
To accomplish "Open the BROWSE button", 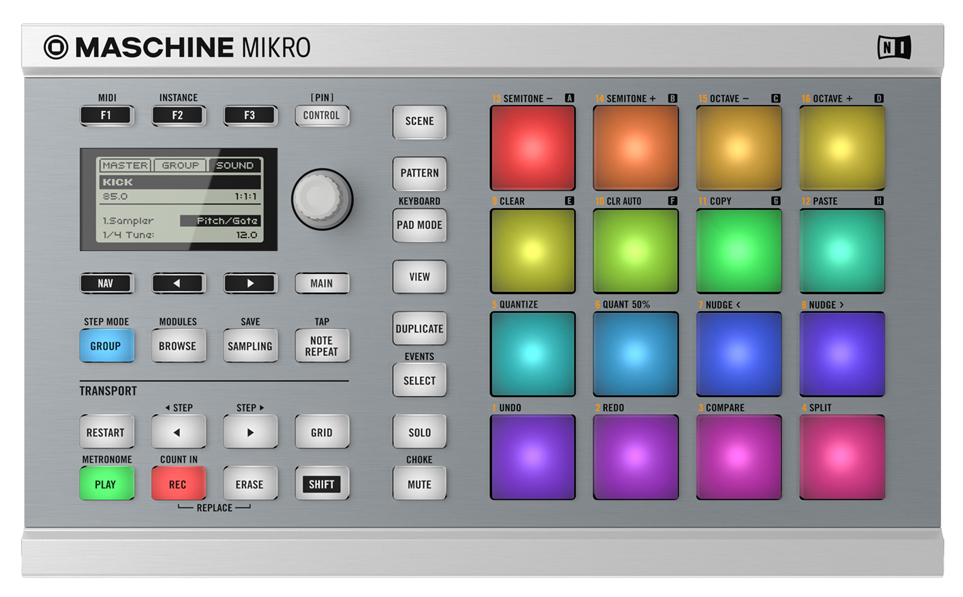I will click(178, 346).
